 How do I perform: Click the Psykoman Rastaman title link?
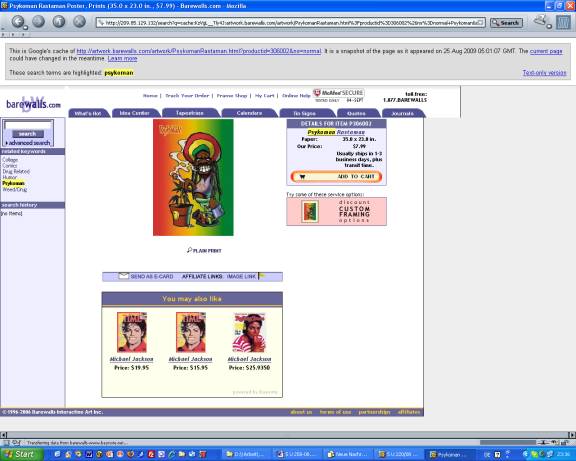336,132
